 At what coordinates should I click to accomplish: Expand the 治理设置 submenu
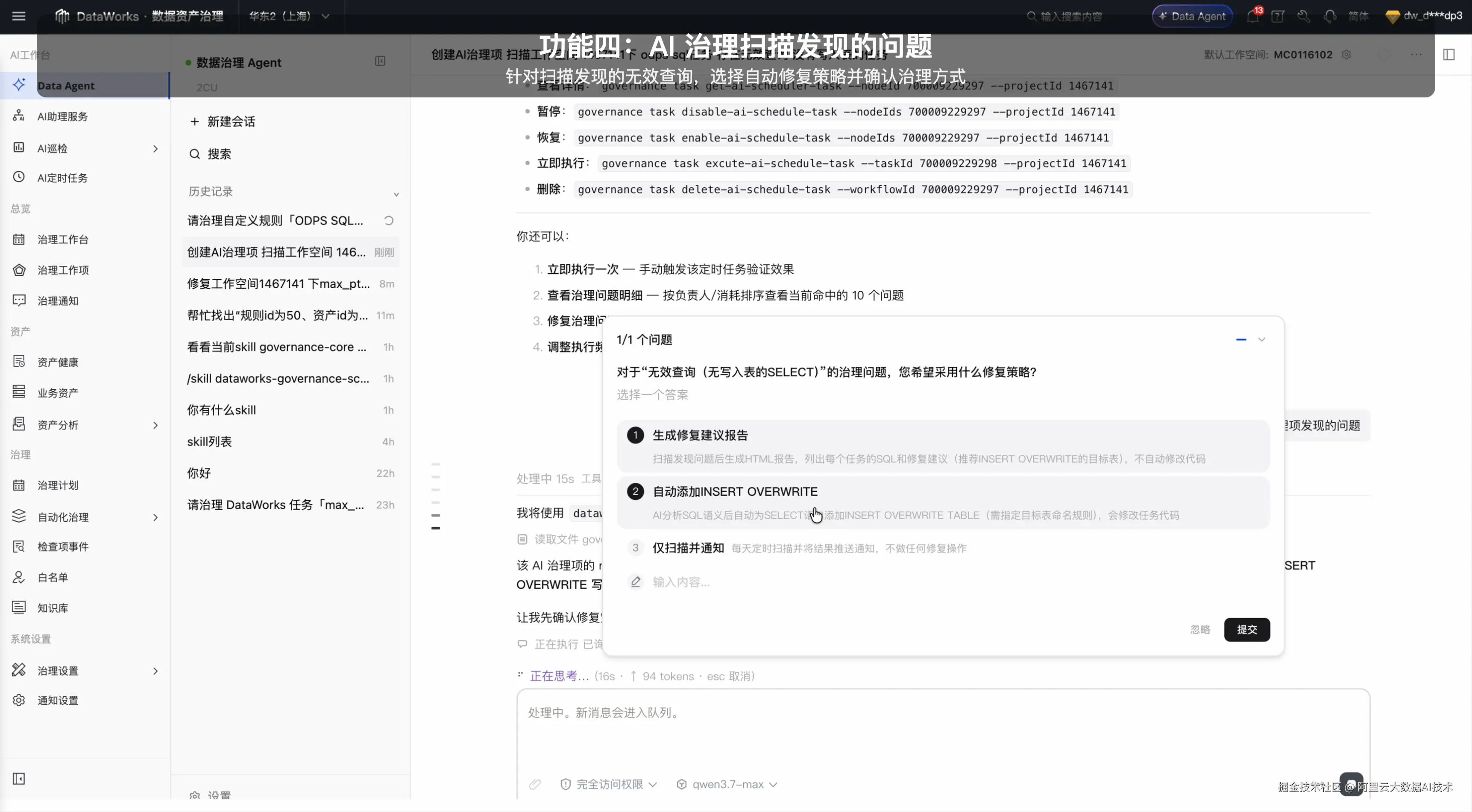tap(155, 671)
